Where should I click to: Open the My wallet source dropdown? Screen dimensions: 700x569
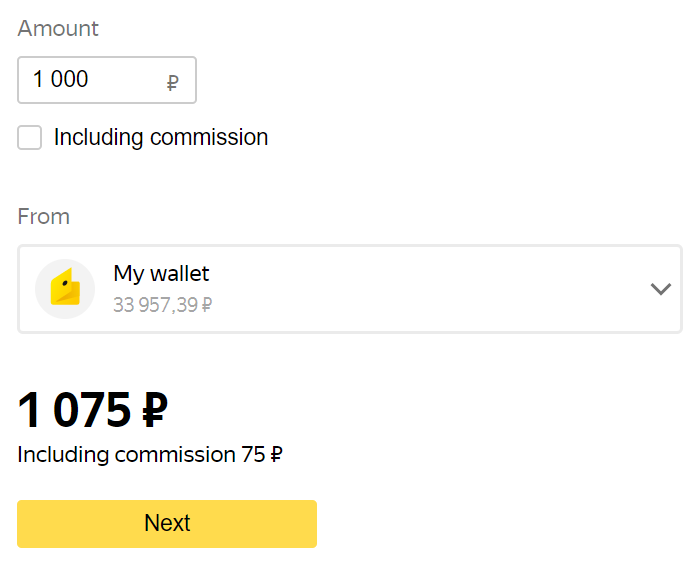(x=350, y=289)
